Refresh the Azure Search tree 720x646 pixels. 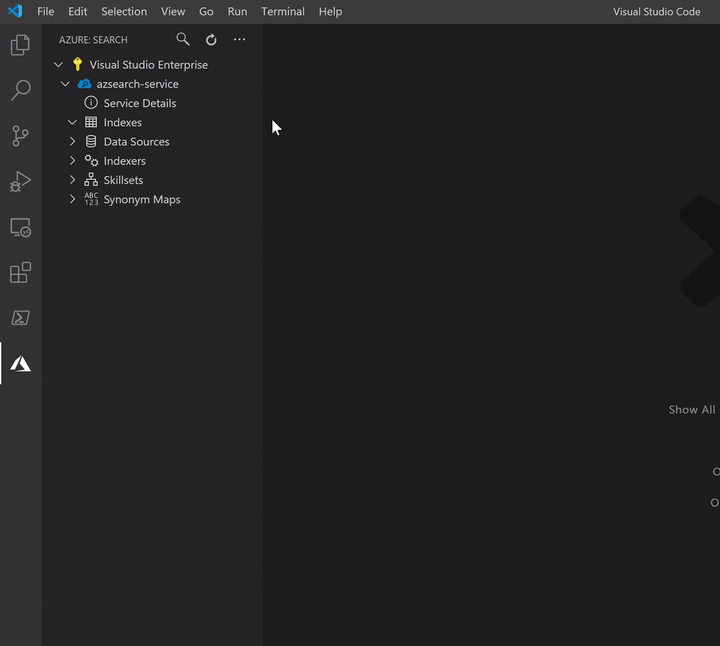coord(211,40)
